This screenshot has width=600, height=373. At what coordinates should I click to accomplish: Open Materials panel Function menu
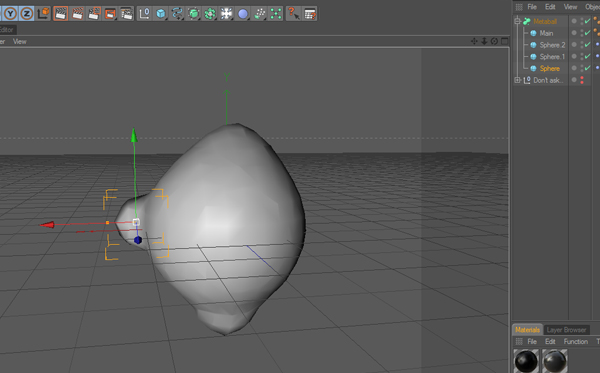576,341
